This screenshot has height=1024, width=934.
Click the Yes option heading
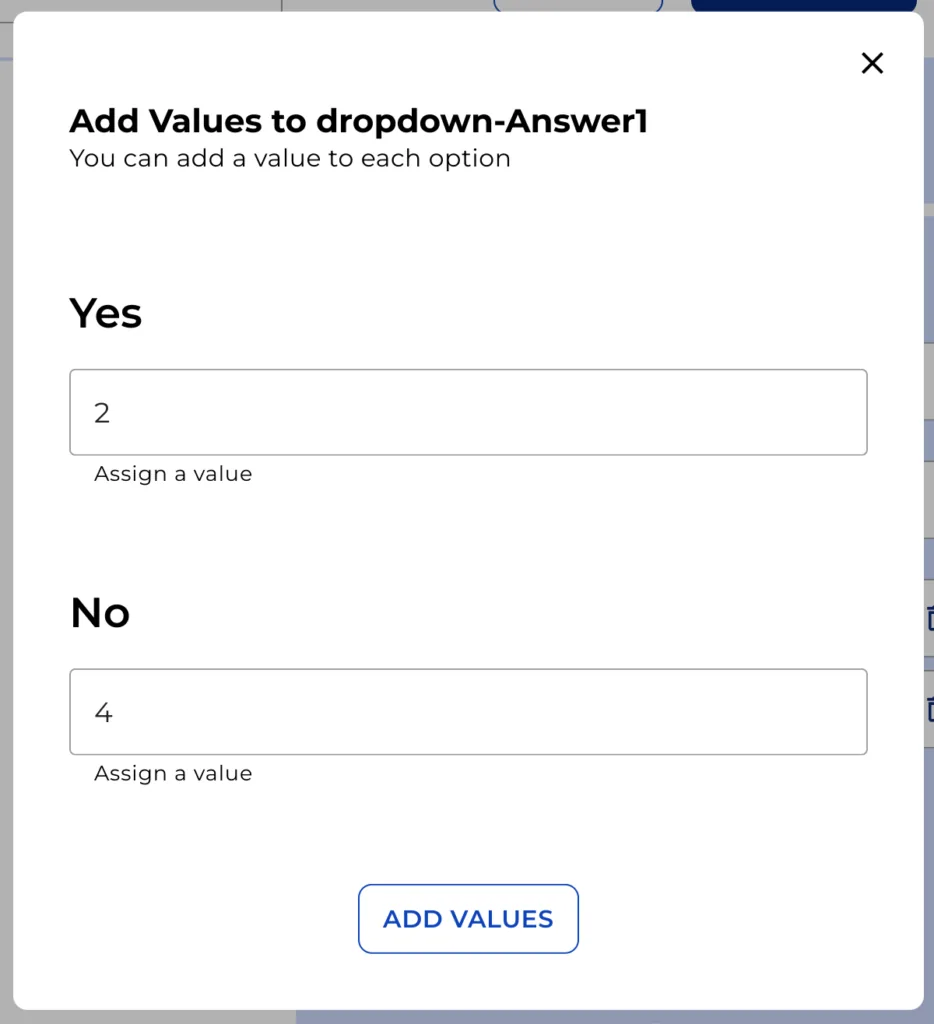[x=105, y=313]
